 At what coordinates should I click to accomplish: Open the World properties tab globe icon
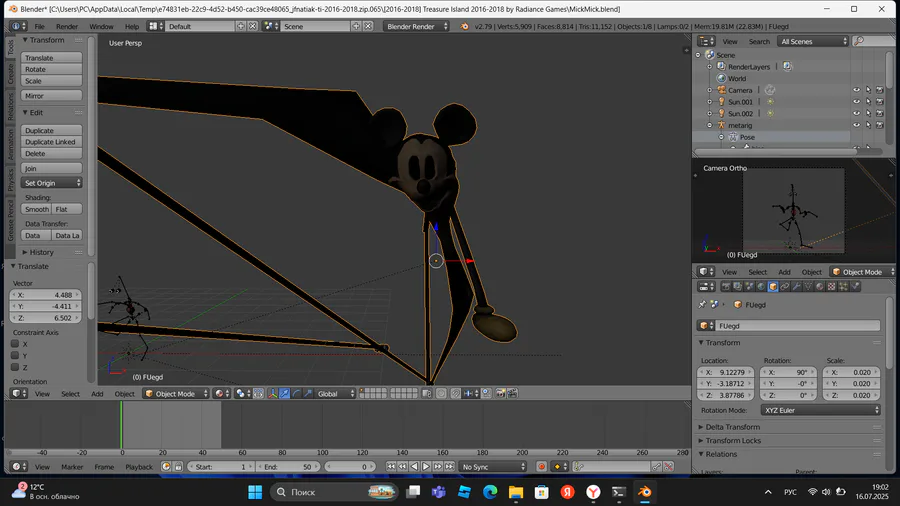[x=761, y=286]
